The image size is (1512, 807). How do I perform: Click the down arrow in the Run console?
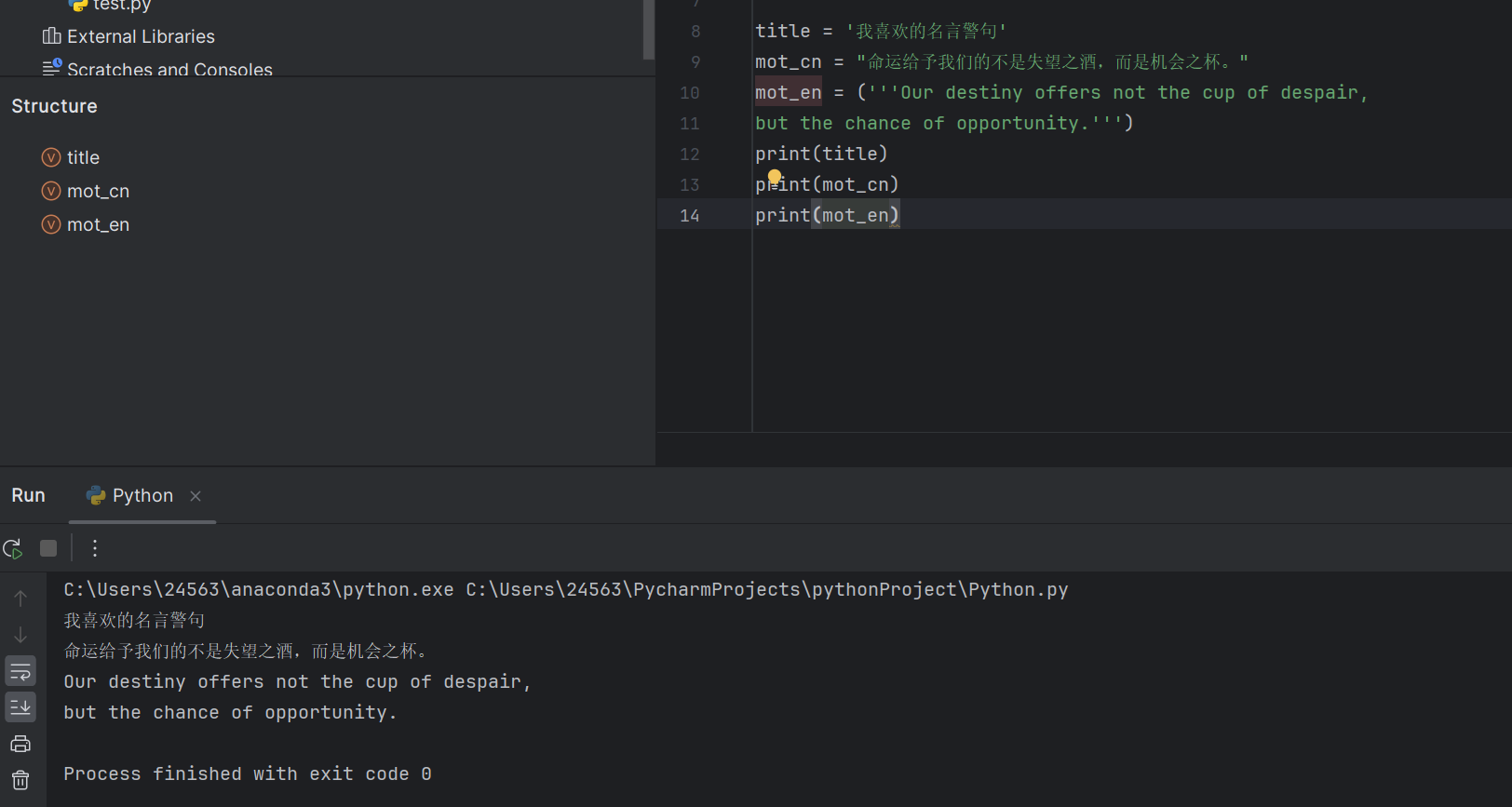[20, 635]
